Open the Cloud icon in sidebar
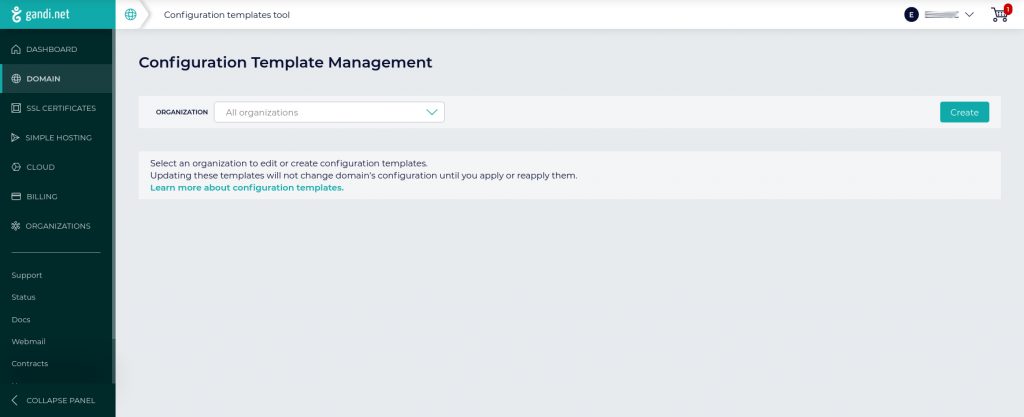The height and width of the screenshot is (417, 1024). pos(15,167)
